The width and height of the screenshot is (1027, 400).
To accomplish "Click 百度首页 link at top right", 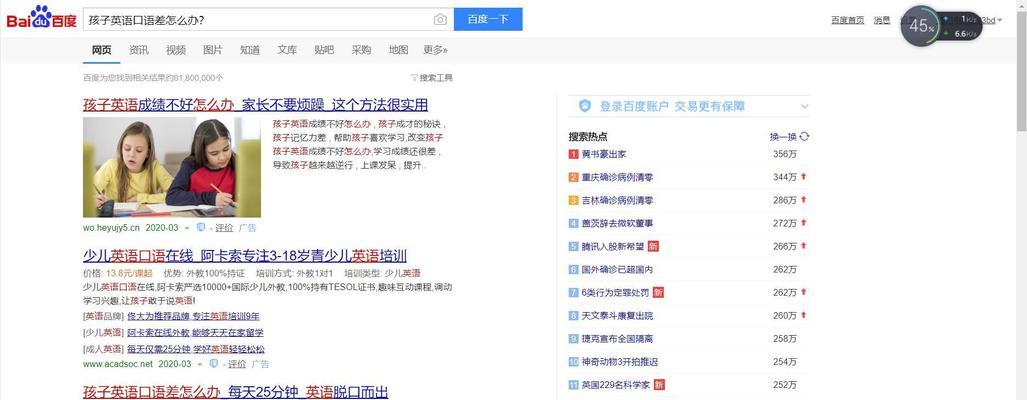I will [848, 20].
